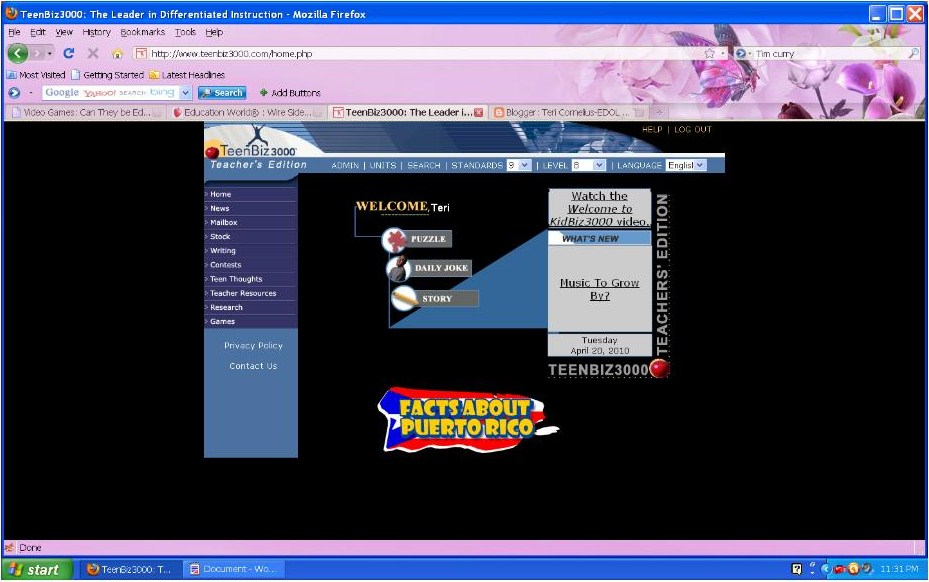Click the search magnifier next to Tim curry

[x=914, y=53]
